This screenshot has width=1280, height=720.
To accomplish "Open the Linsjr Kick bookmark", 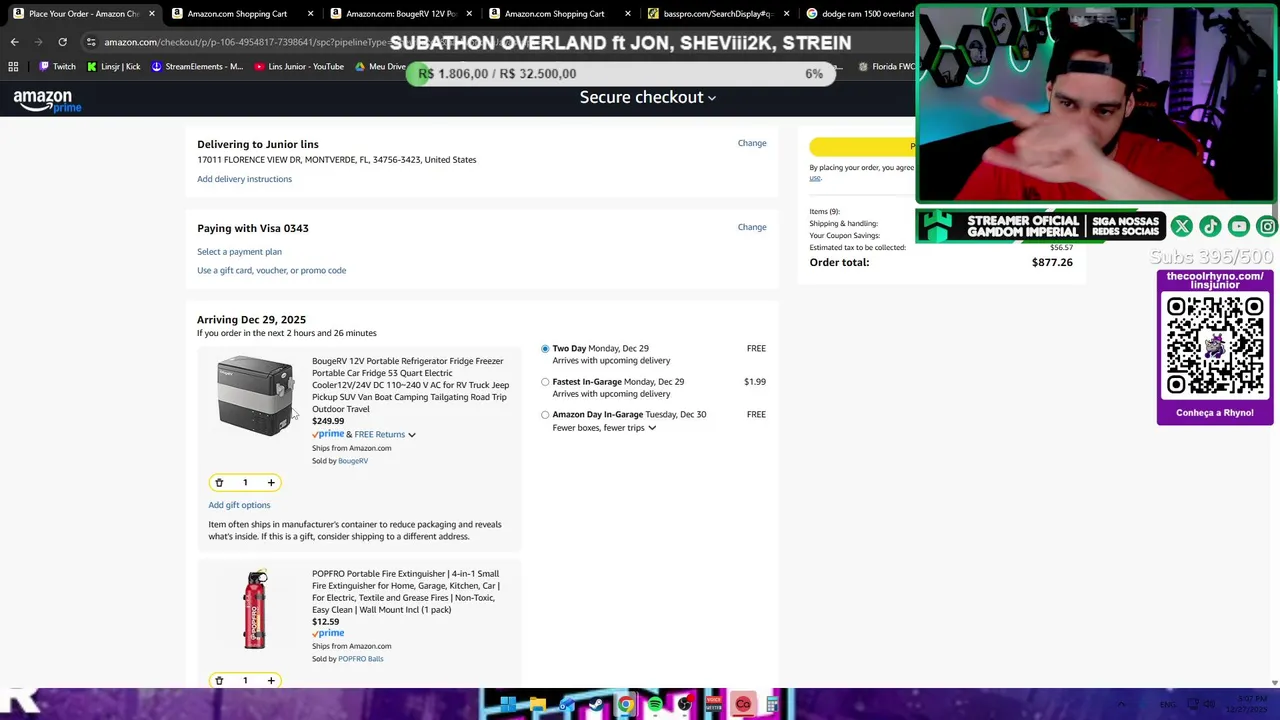I will [x=113, y=67].
